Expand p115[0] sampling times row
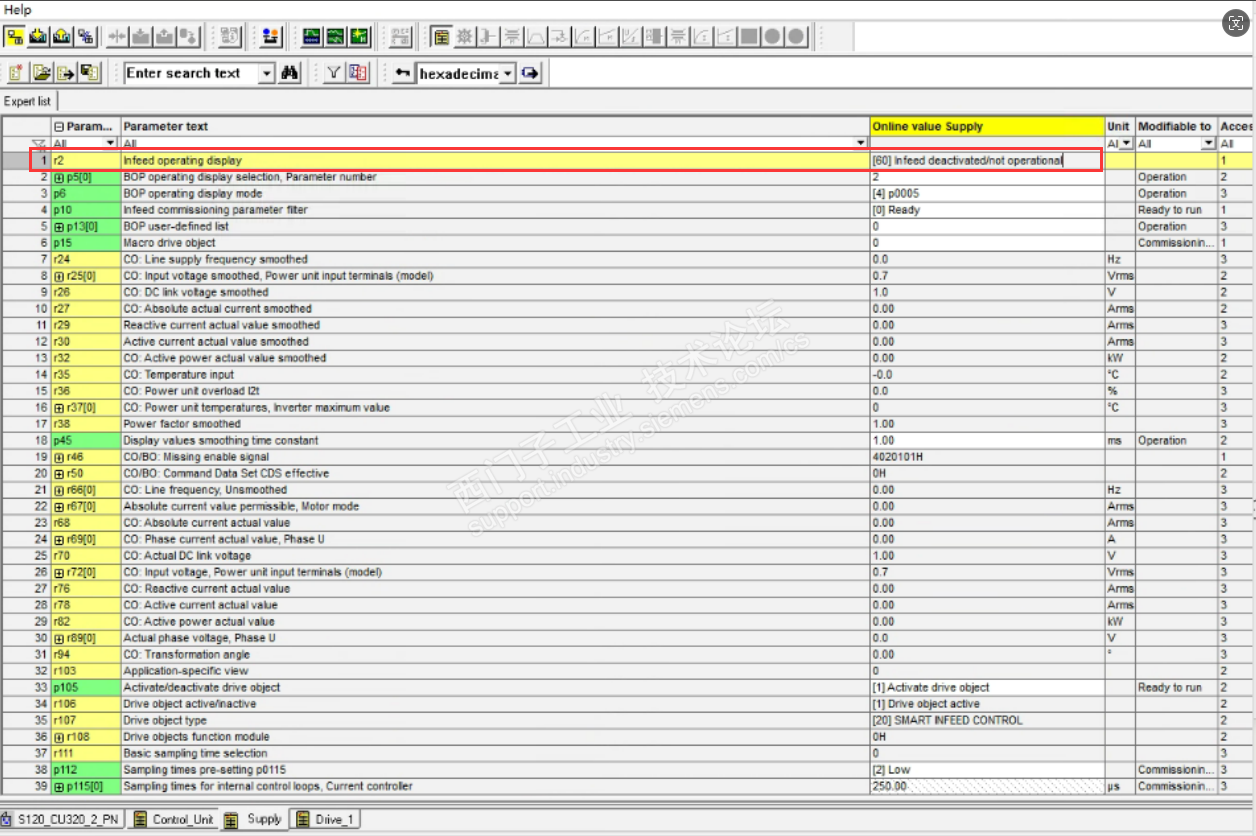The width and height of the screenshot is (1256, 836). (59, 787)
